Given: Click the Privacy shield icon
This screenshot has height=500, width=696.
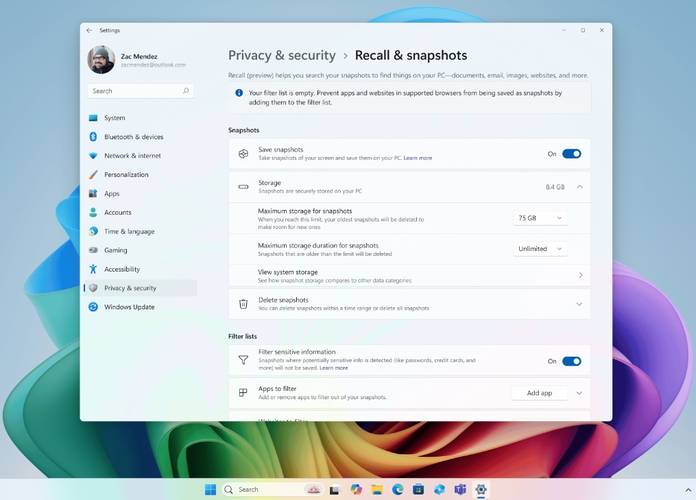Looking at the screenshot, I should pos(93,288).
